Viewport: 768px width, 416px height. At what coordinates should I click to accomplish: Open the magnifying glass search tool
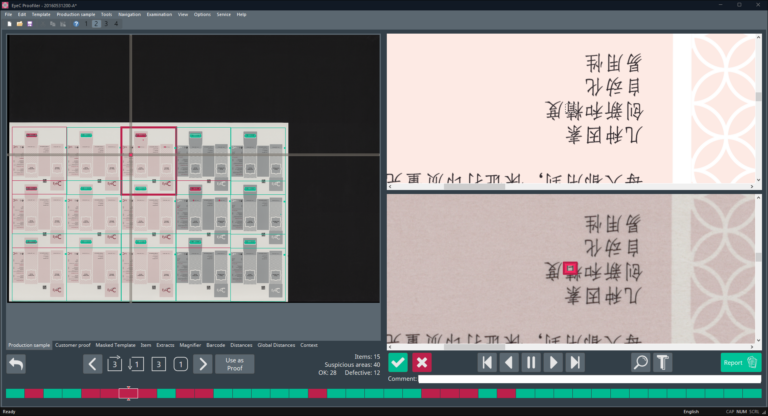(x=641, y=363)
